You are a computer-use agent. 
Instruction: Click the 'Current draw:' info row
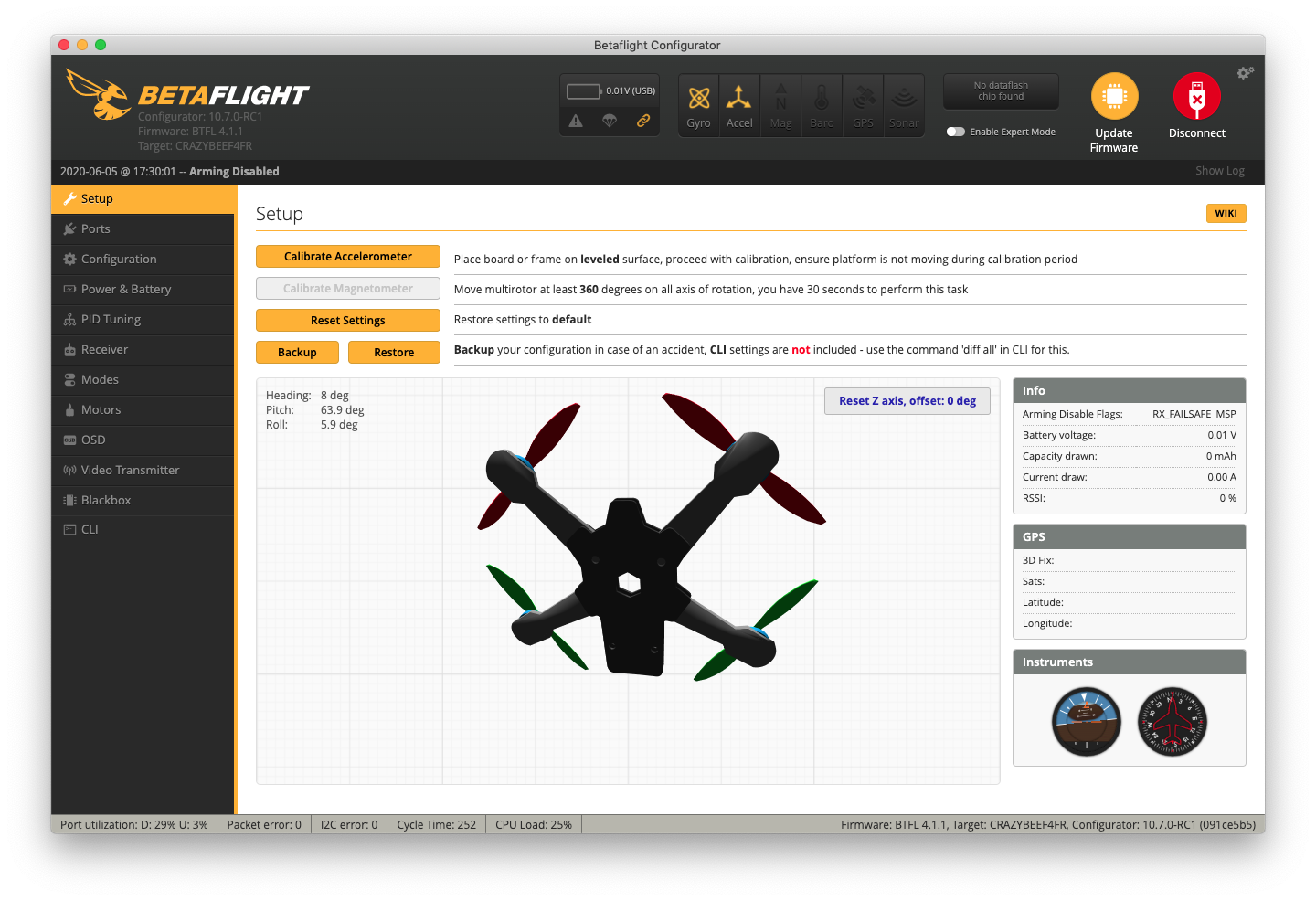coord(1130,478)
